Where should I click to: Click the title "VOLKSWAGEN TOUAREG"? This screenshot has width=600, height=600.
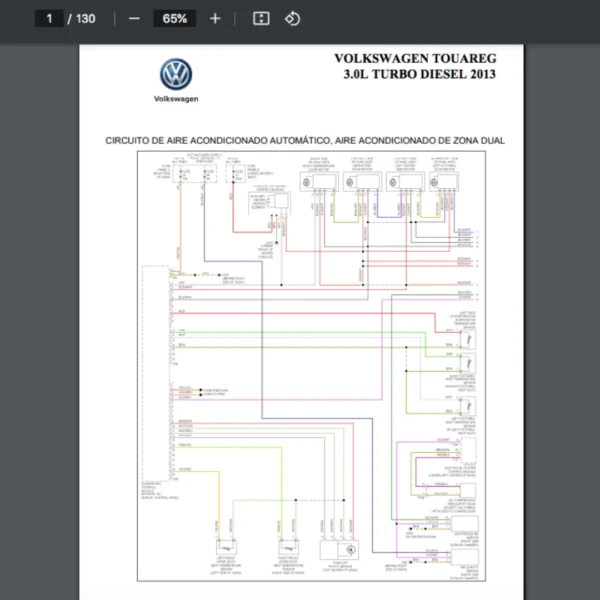(x=415, y=59)
